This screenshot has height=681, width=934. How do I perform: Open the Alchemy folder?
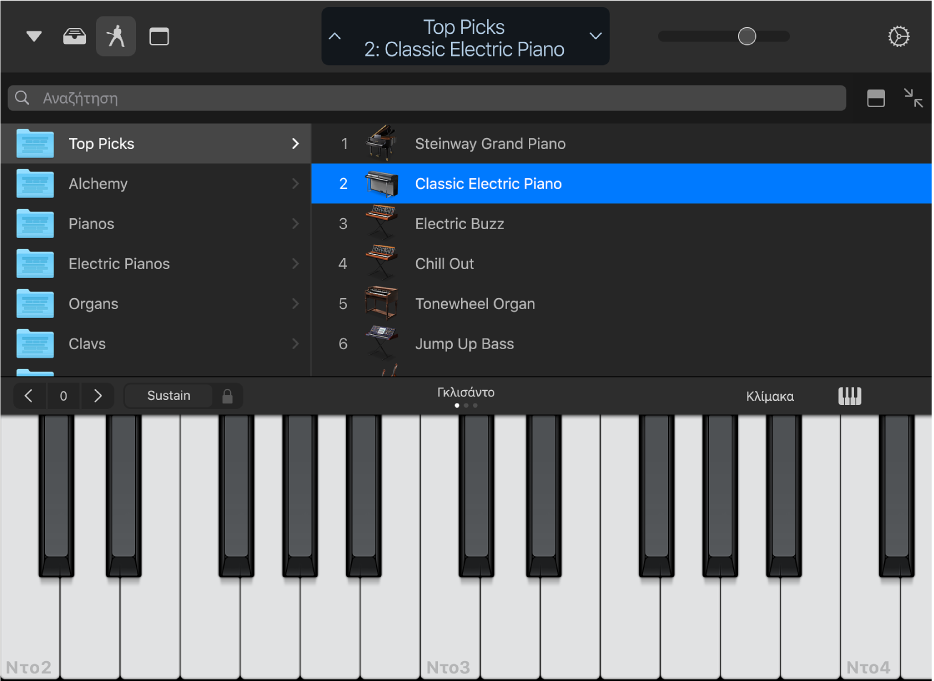click(x=156, y=184)
